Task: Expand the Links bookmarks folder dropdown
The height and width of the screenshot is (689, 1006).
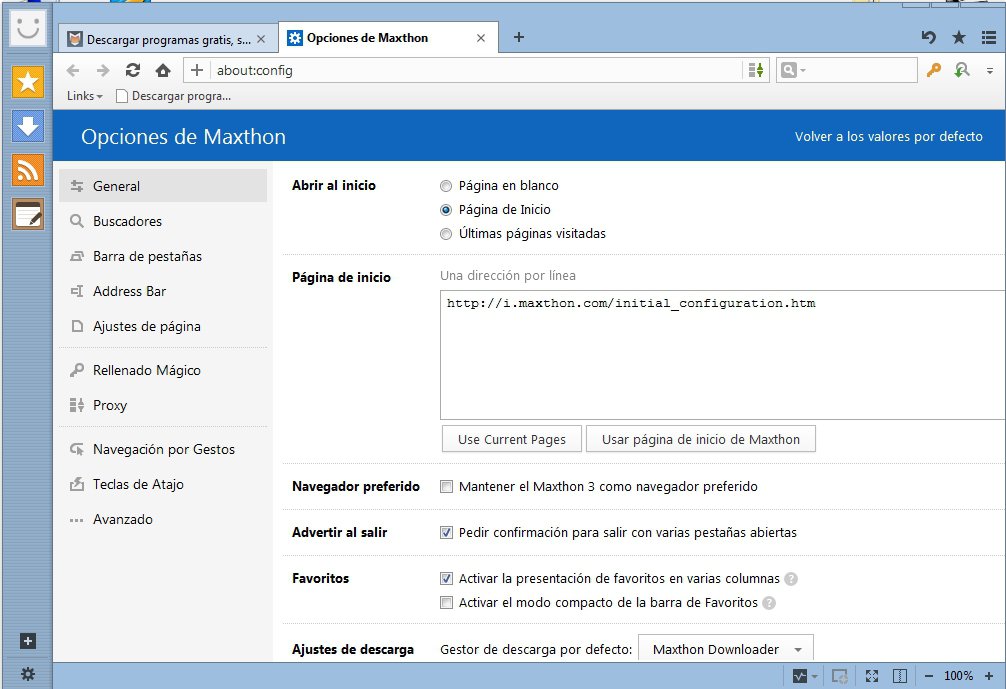Action: (85, 96)
